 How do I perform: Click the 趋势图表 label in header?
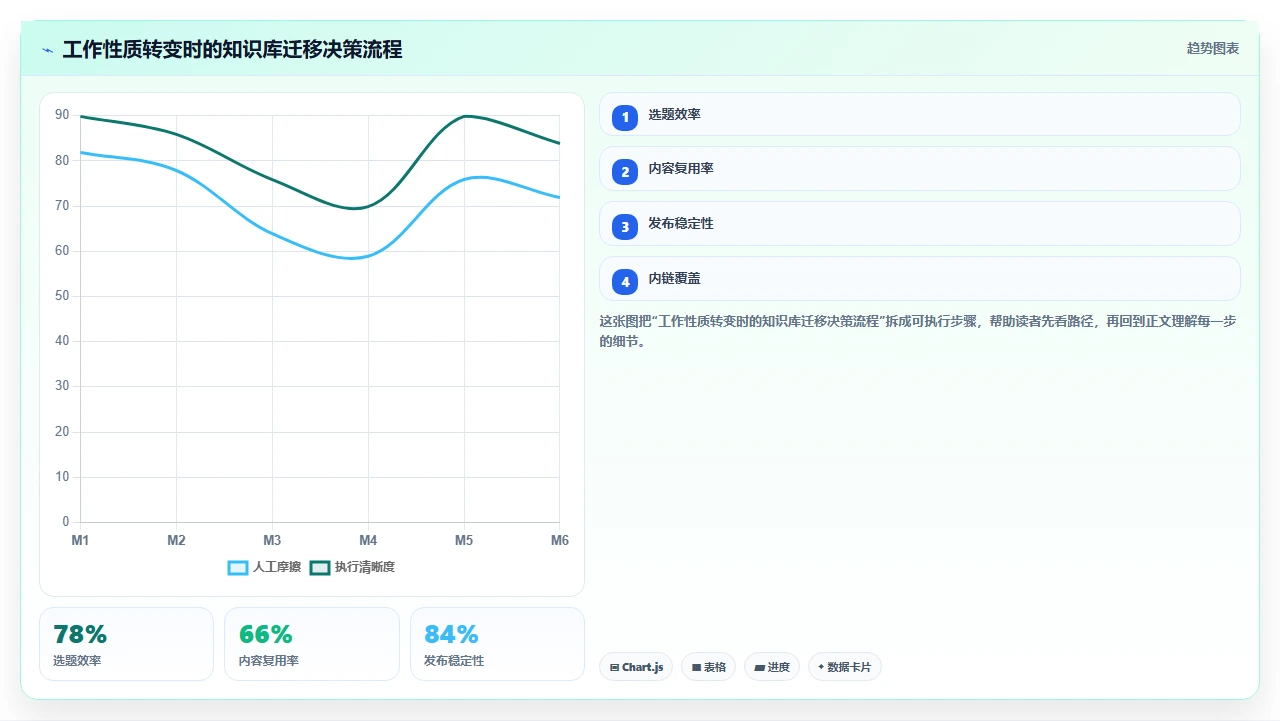click(1213, 48)
